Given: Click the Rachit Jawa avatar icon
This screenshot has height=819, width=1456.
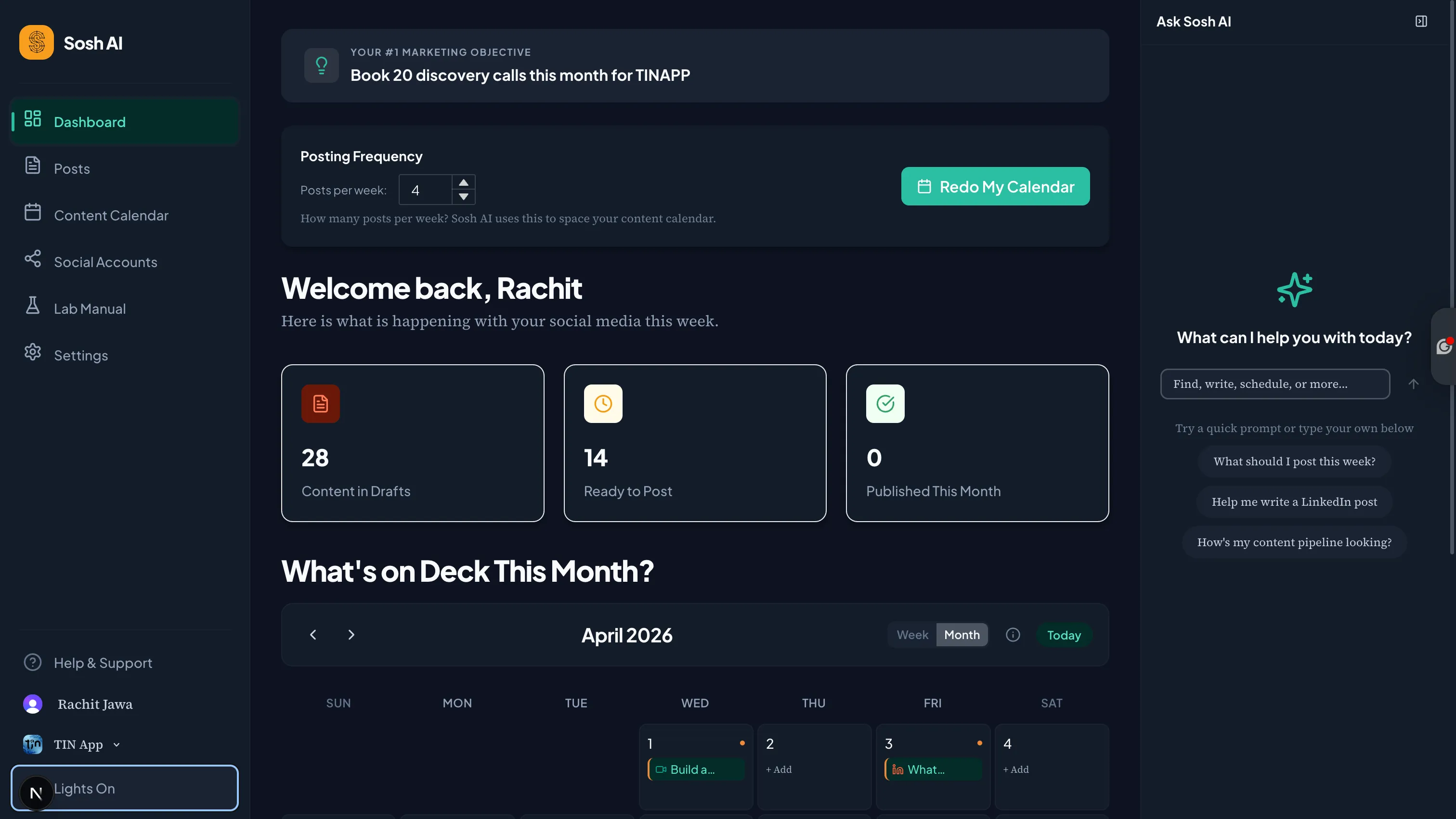Looking at the screenshot, I should 33,704.
